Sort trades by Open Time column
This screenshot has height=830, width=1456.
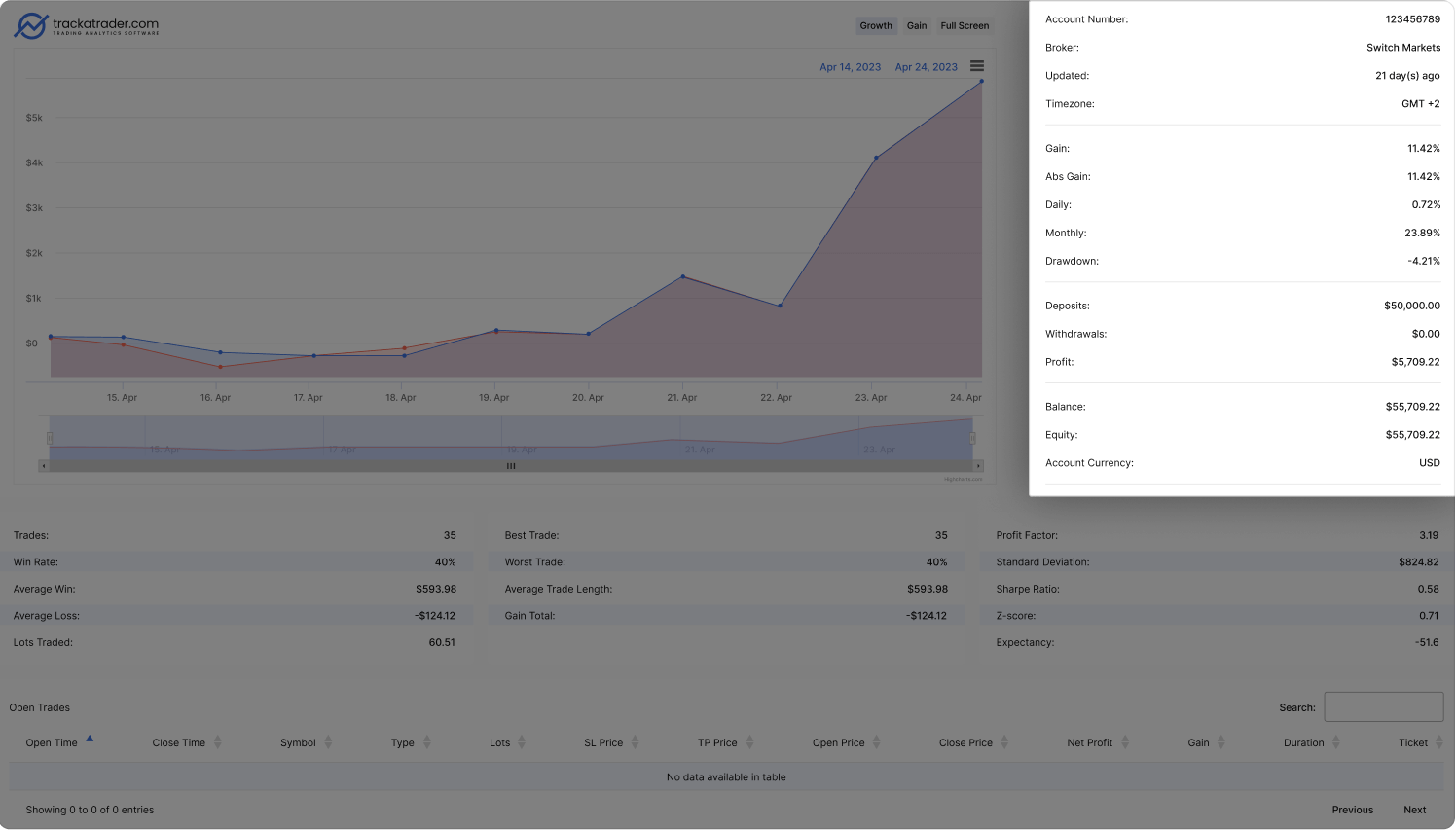tap(90, 740)
